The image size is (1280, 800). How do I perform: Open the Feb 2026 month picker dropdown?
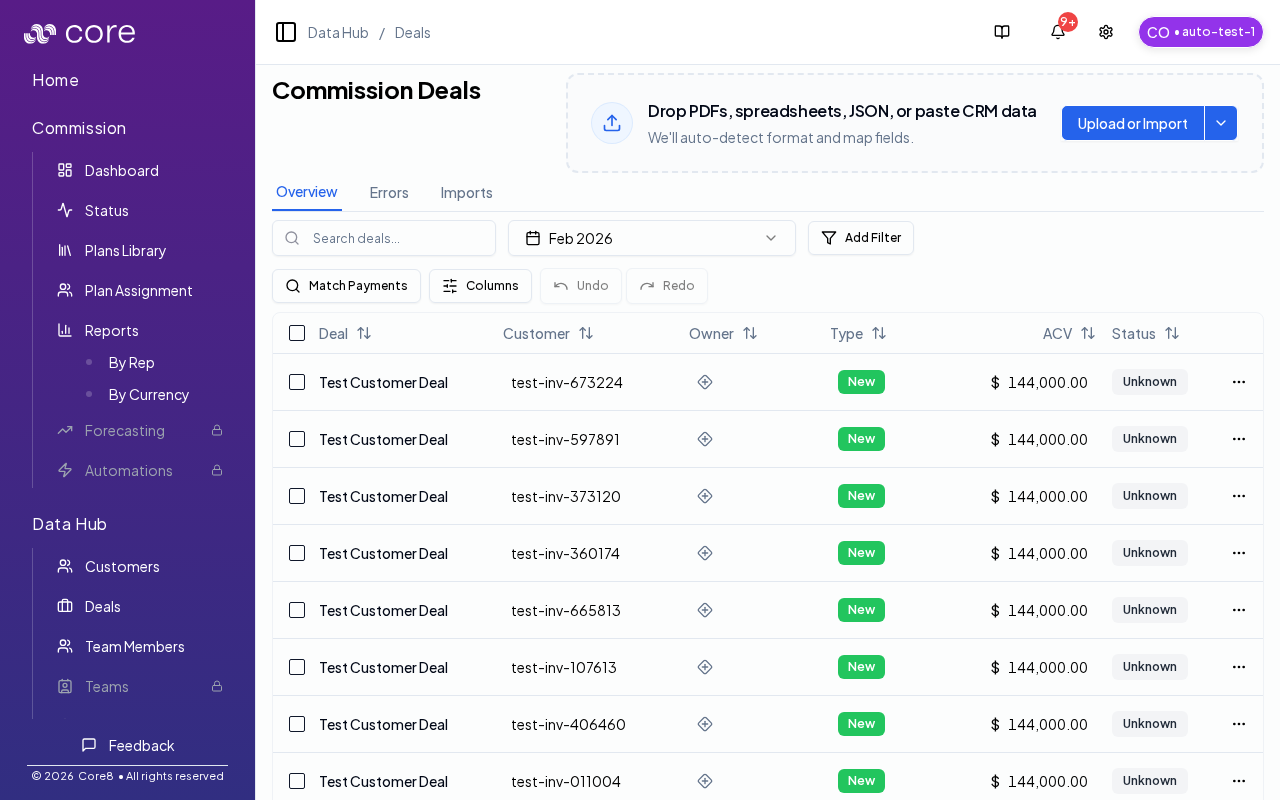click(x=651, y=238)
